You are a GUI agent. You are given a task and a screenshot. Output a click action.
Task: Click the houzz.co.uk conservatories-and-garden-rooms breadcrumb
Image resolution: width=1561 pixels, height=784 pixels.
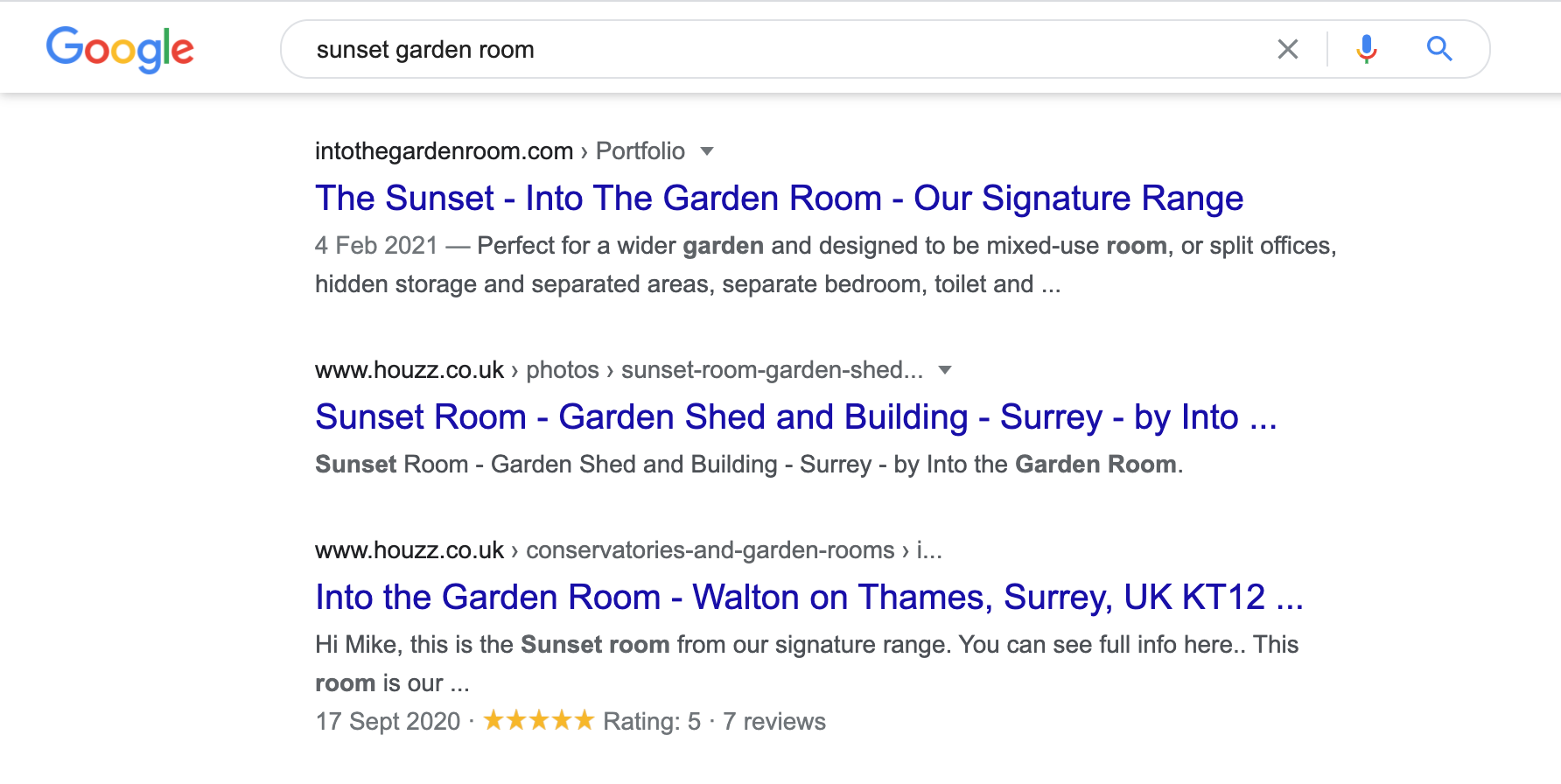[x=628, y=550]
